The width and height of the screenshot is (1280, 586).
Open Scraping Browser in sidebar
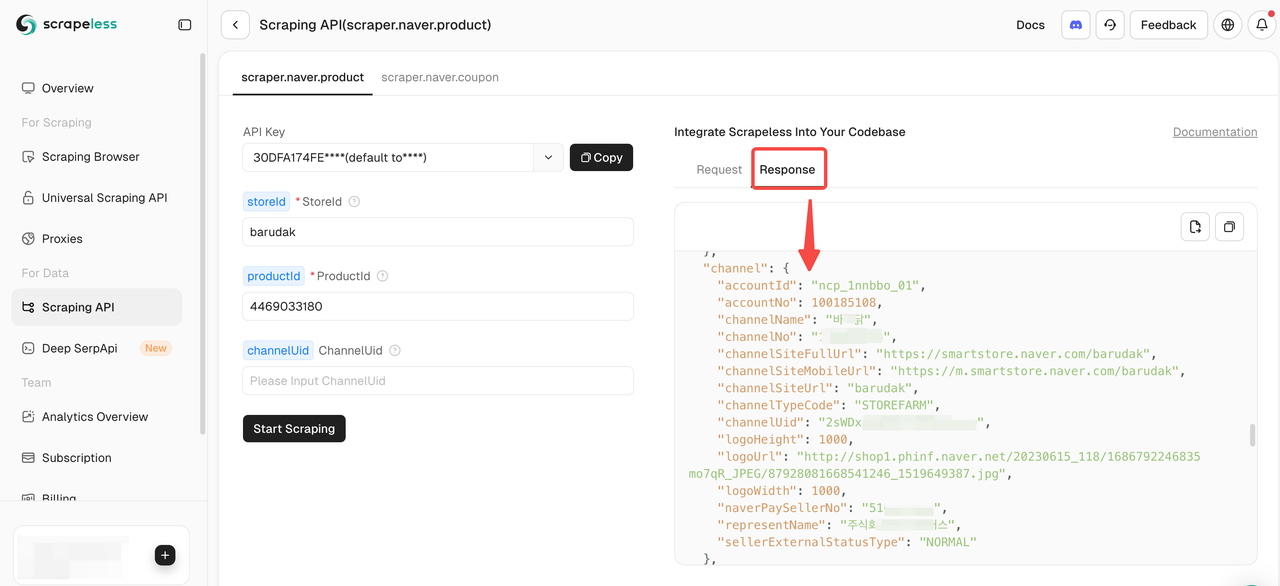click(x=90, y=157)
